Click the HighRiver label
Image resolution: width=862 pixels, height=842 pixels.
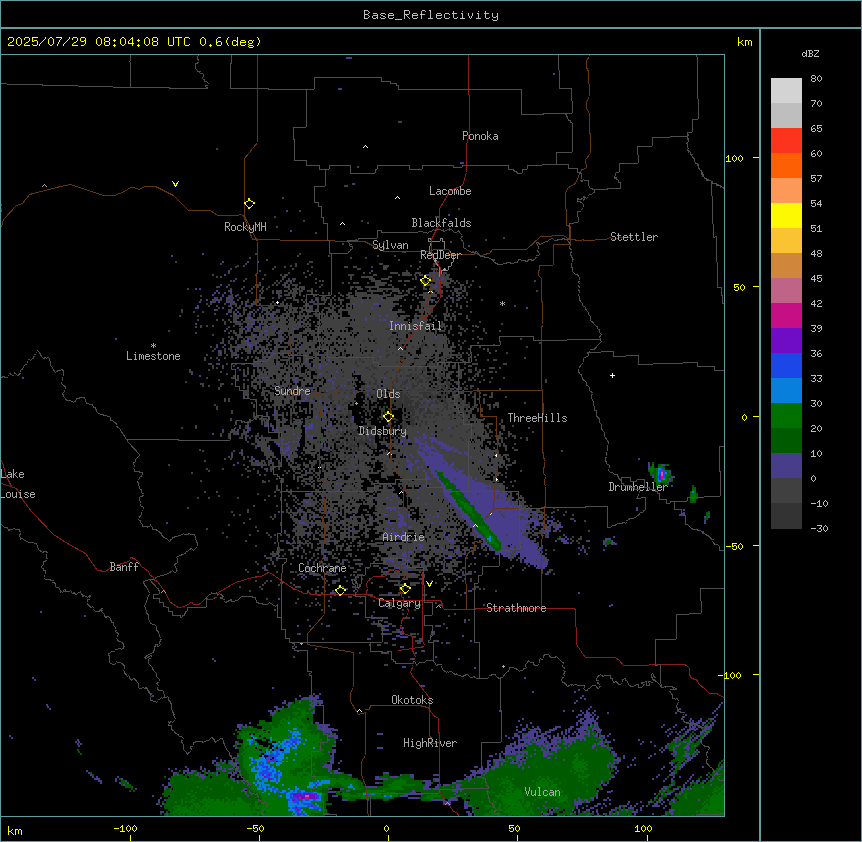[x=430, y=743]
